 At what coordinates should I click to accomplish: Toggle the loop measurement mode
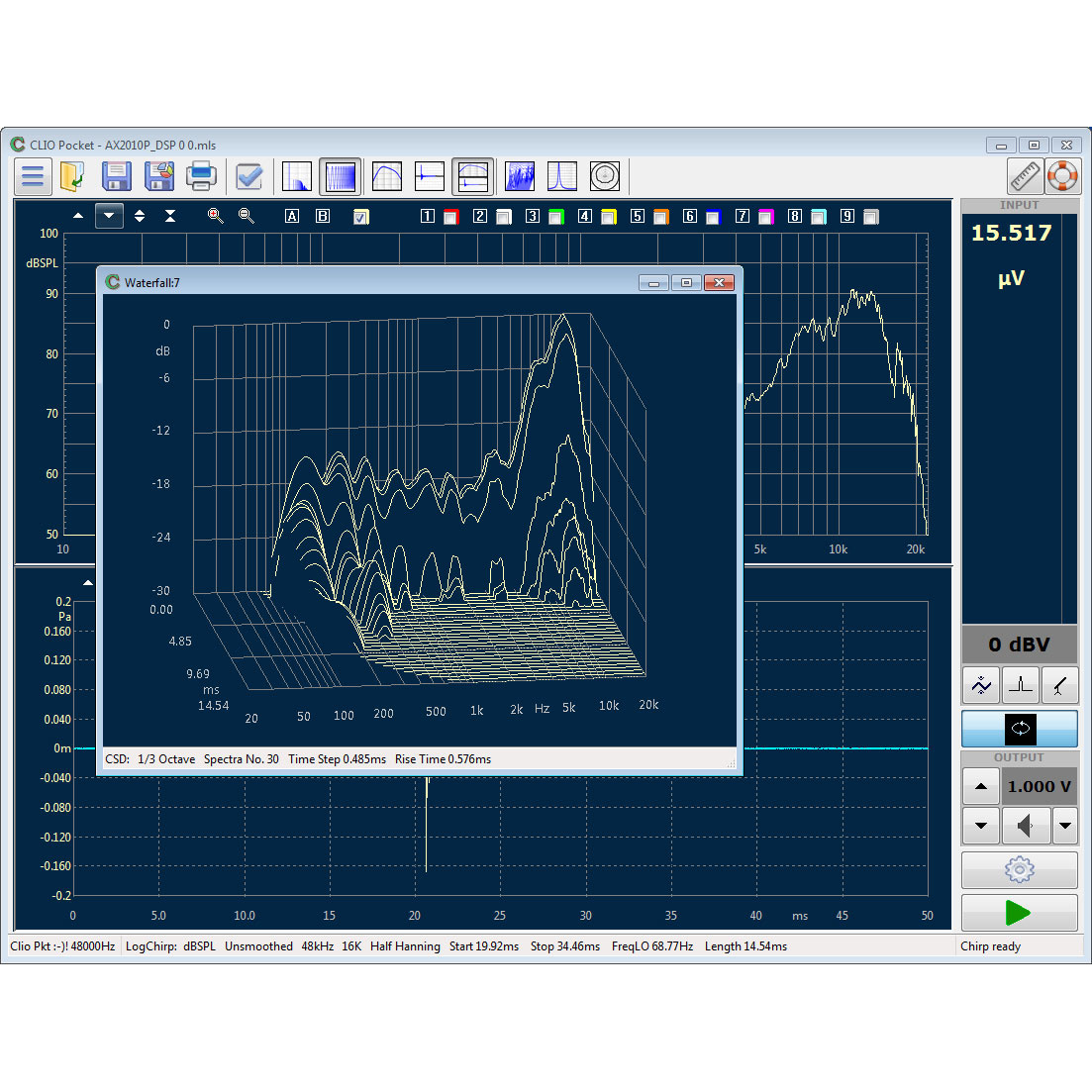tap(1020, 730)
